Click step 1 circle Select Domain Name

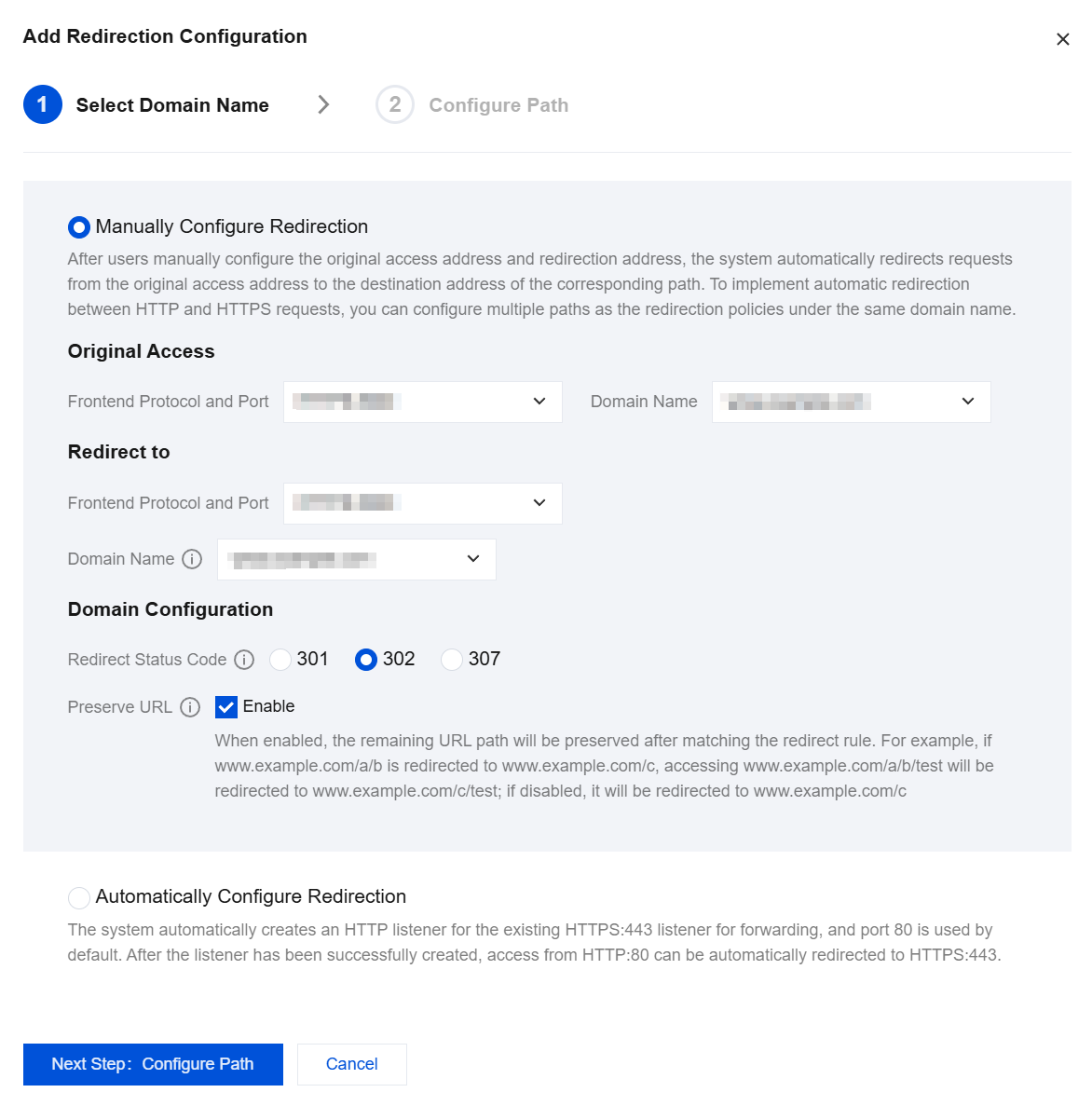pyautogui.click(x=43, y=105)
